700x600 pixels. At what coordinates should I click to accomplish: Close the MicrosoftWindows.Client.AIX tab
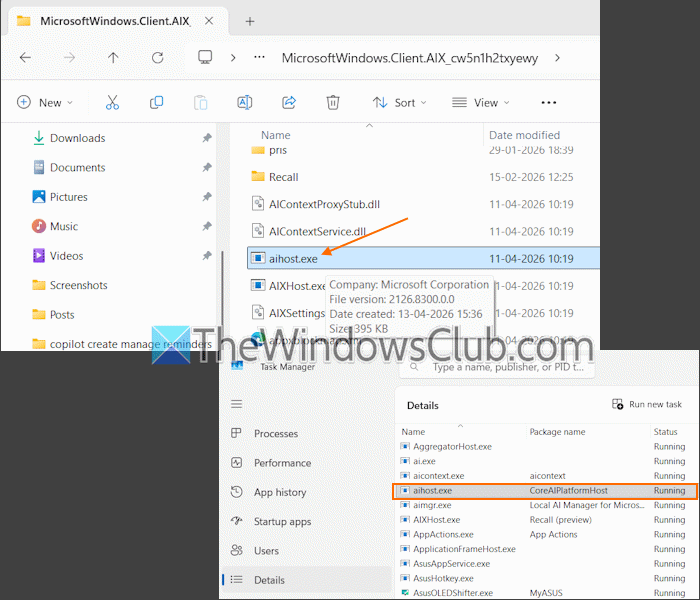[209, 21]
